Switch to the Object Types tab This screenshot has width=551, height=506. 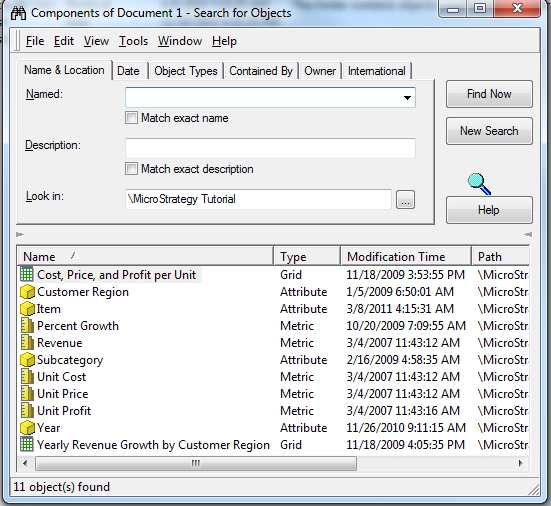pyautogui.click(x=186, y=71)
